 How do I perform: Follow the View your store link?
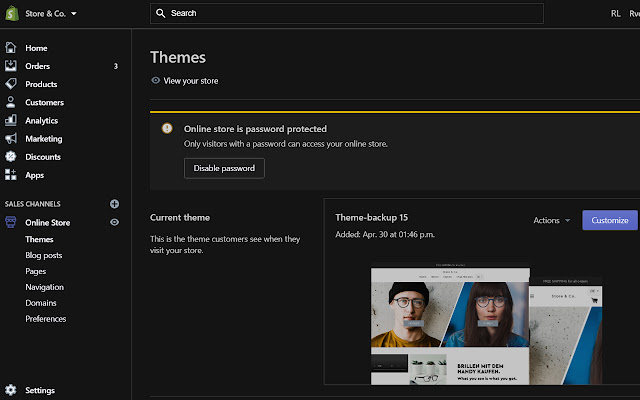[x=191, y=81]
